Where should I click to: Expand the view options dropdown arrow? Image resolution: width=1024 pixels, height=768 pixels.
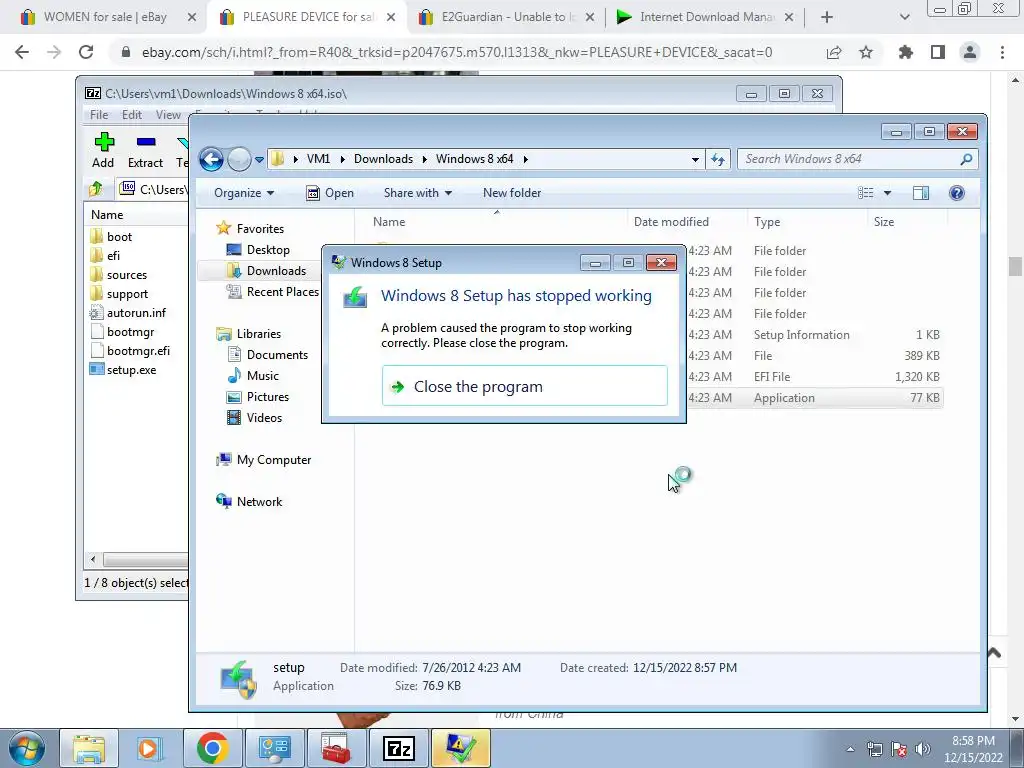(888, 193)
